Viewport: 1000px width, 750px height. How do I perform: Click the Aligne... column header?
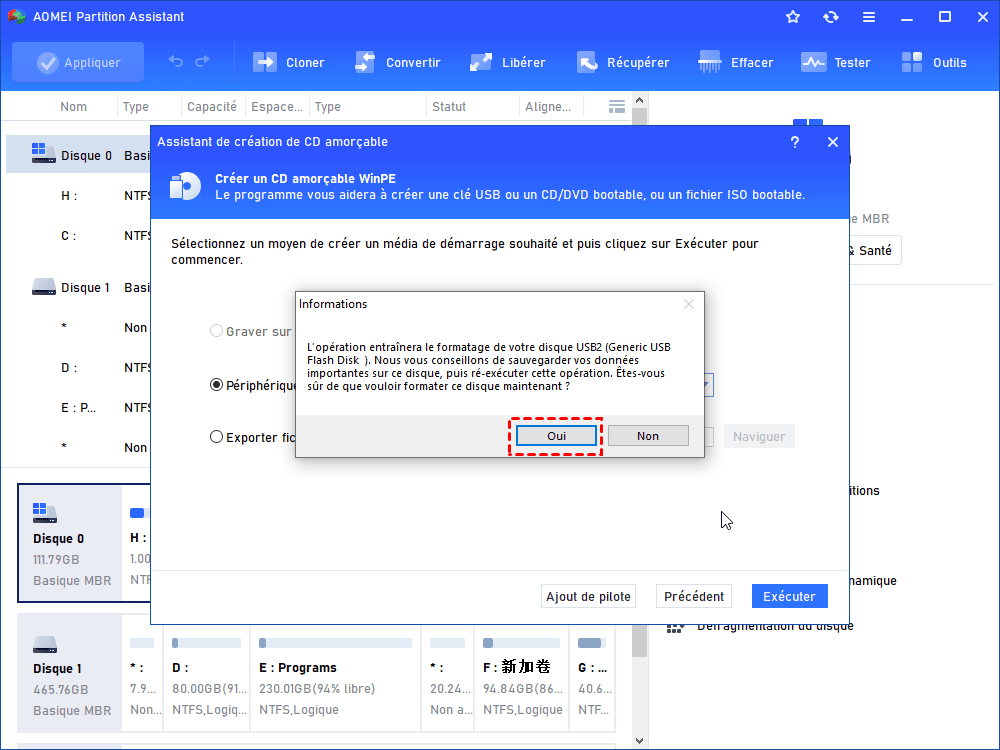point(548,107)
